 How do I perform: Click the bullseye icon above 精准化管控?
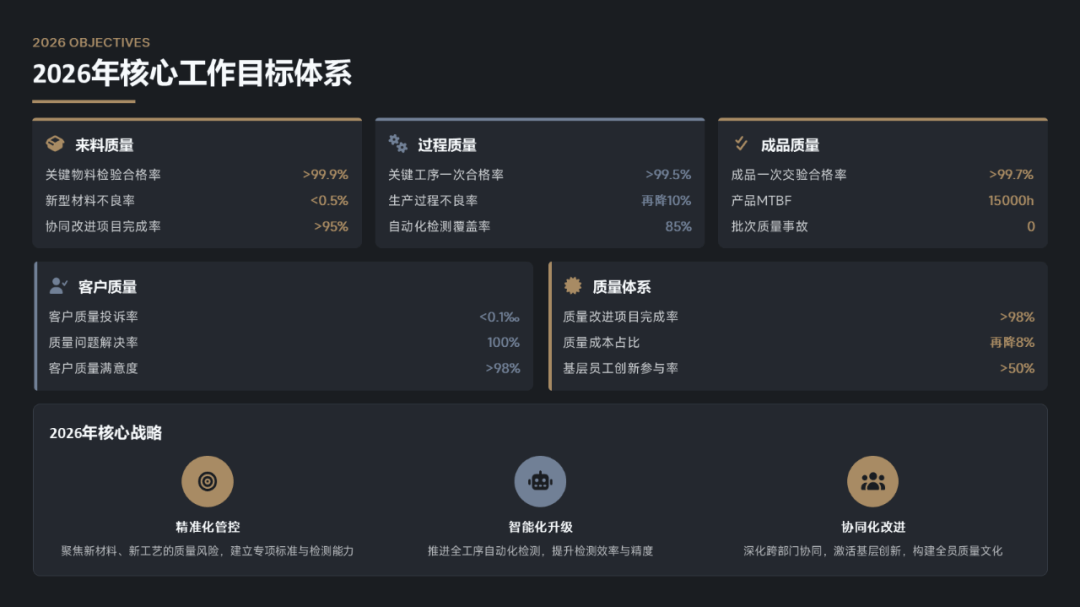pos(207,482)
